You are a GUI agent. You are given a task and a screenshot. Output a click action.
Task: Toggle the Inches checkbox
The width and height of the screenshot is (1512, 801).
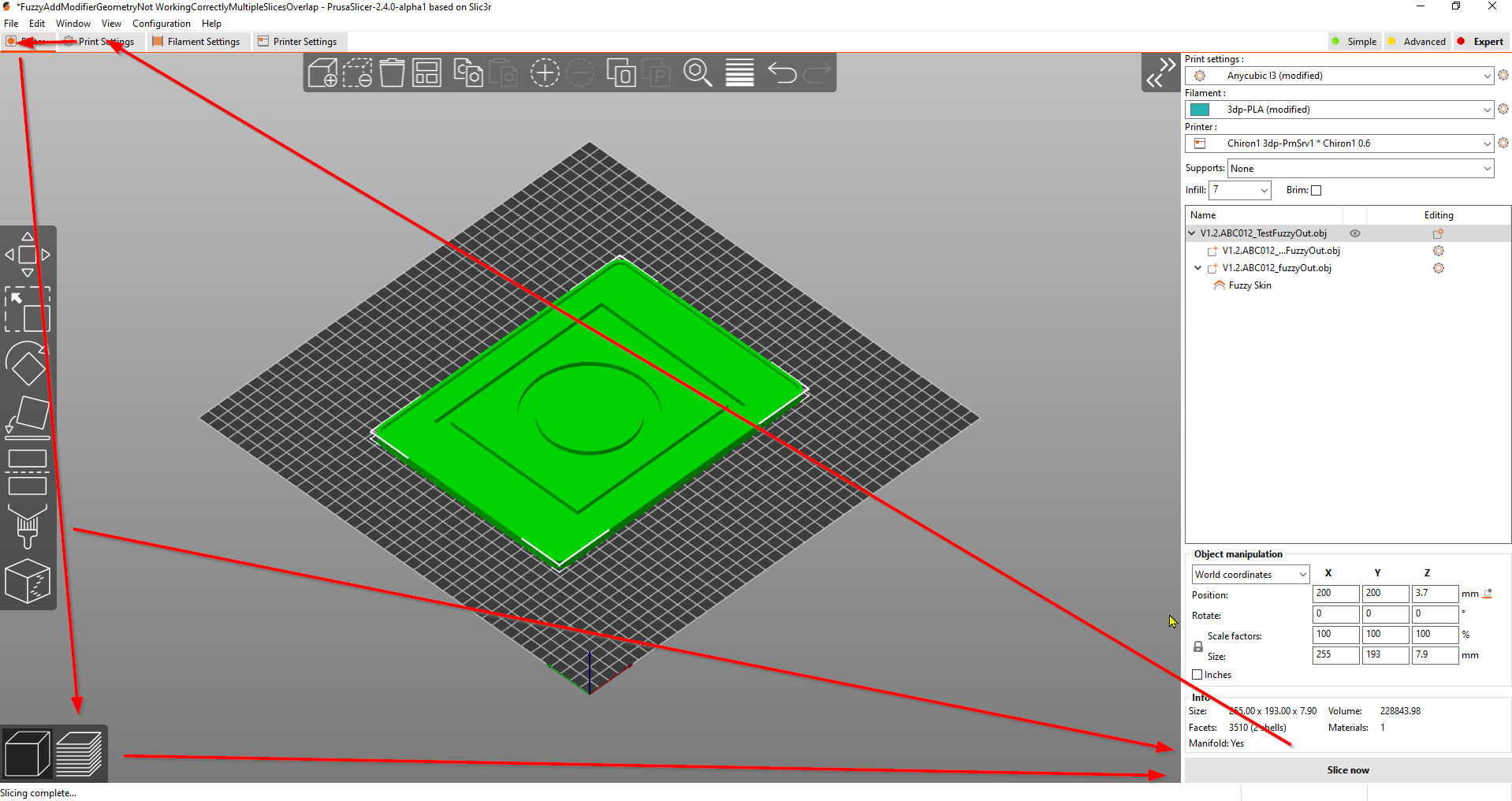click(1197, 675)
